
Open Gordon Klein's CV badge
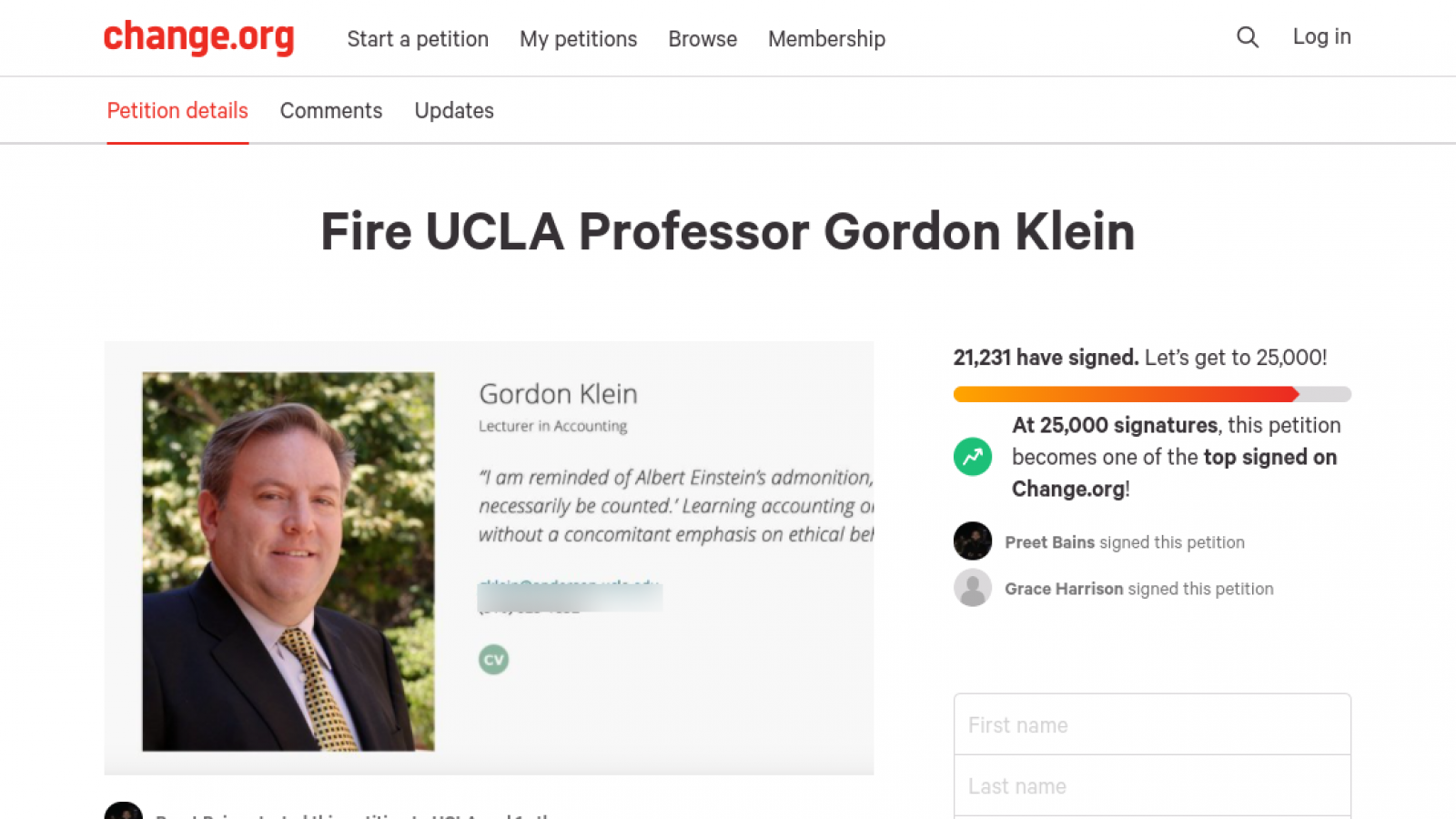tap(492, 659)
